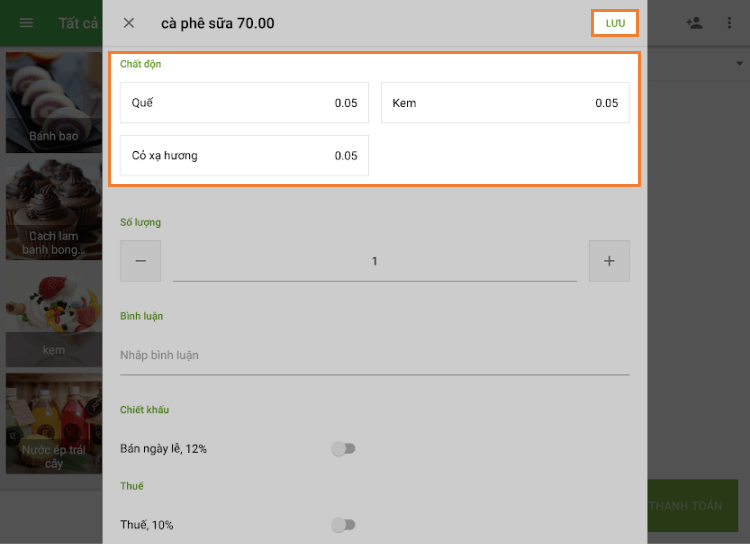Select the Quế topping option
This screenshot has width=750, height=544.
244,103
